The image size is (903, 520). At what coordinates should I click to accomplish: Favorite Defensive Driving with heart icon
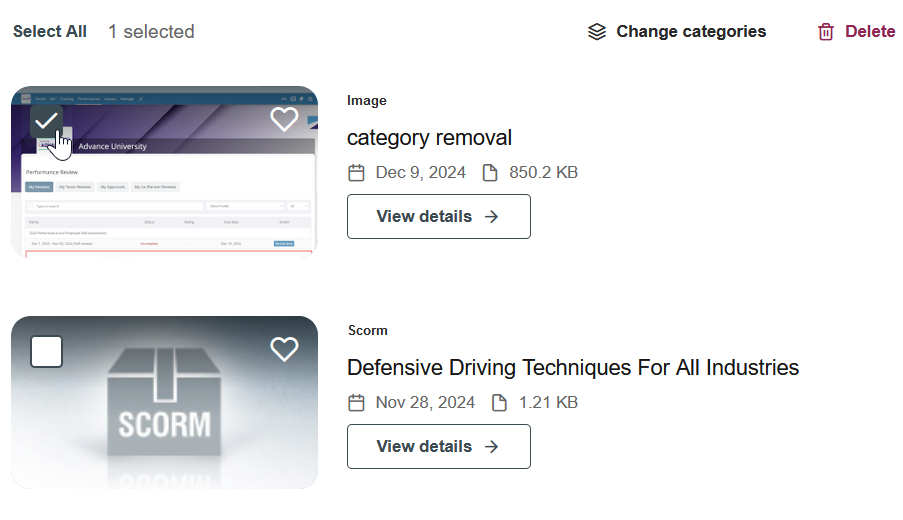284,349
